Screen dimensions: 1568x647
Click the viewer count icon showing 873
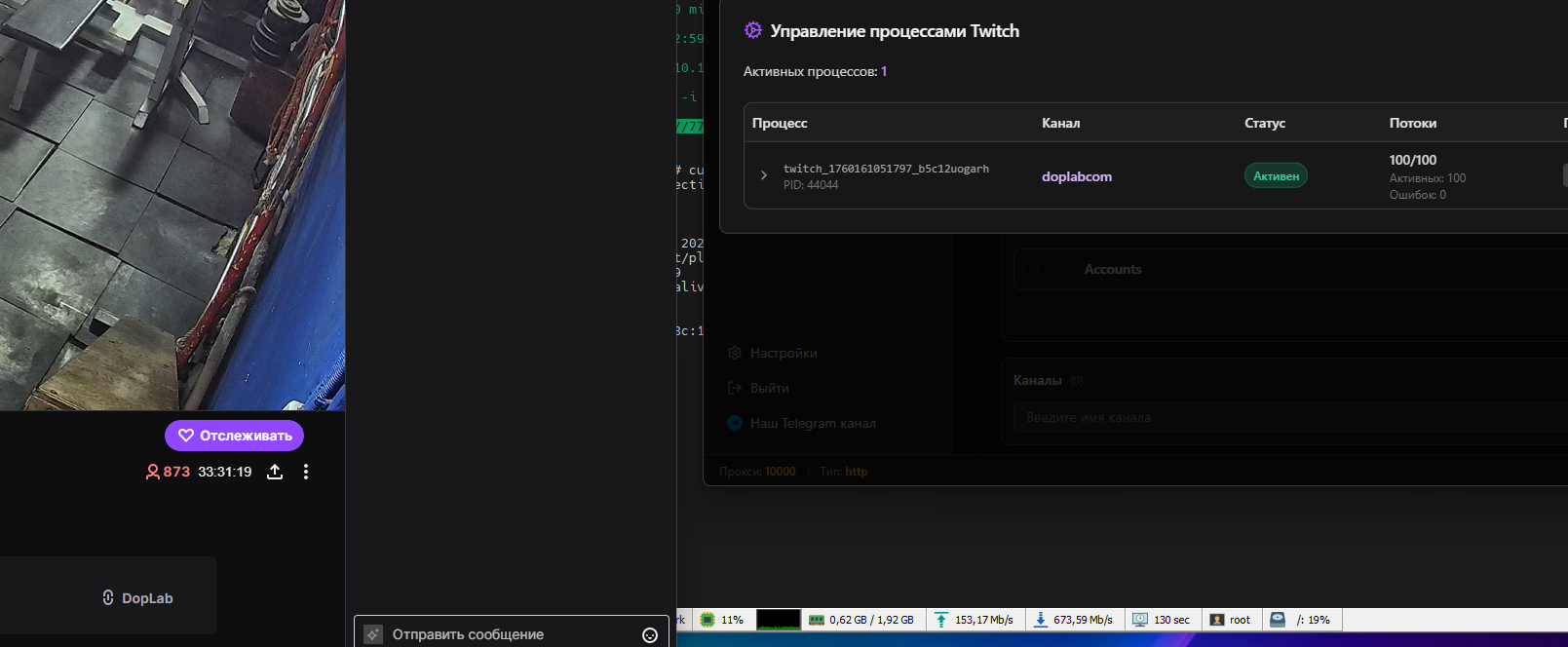coord(153,472)
